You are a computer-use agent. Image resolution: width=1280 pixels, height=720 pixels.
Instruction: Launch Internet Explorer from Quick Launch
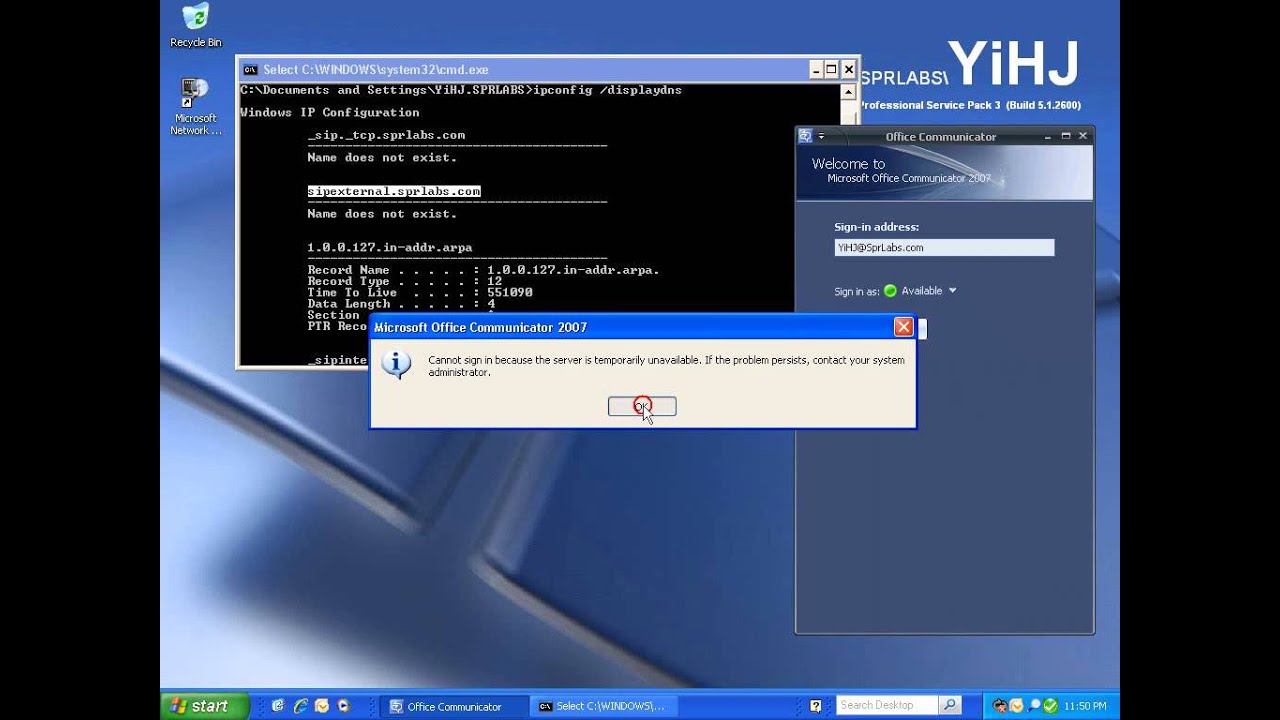coord(300,706)
